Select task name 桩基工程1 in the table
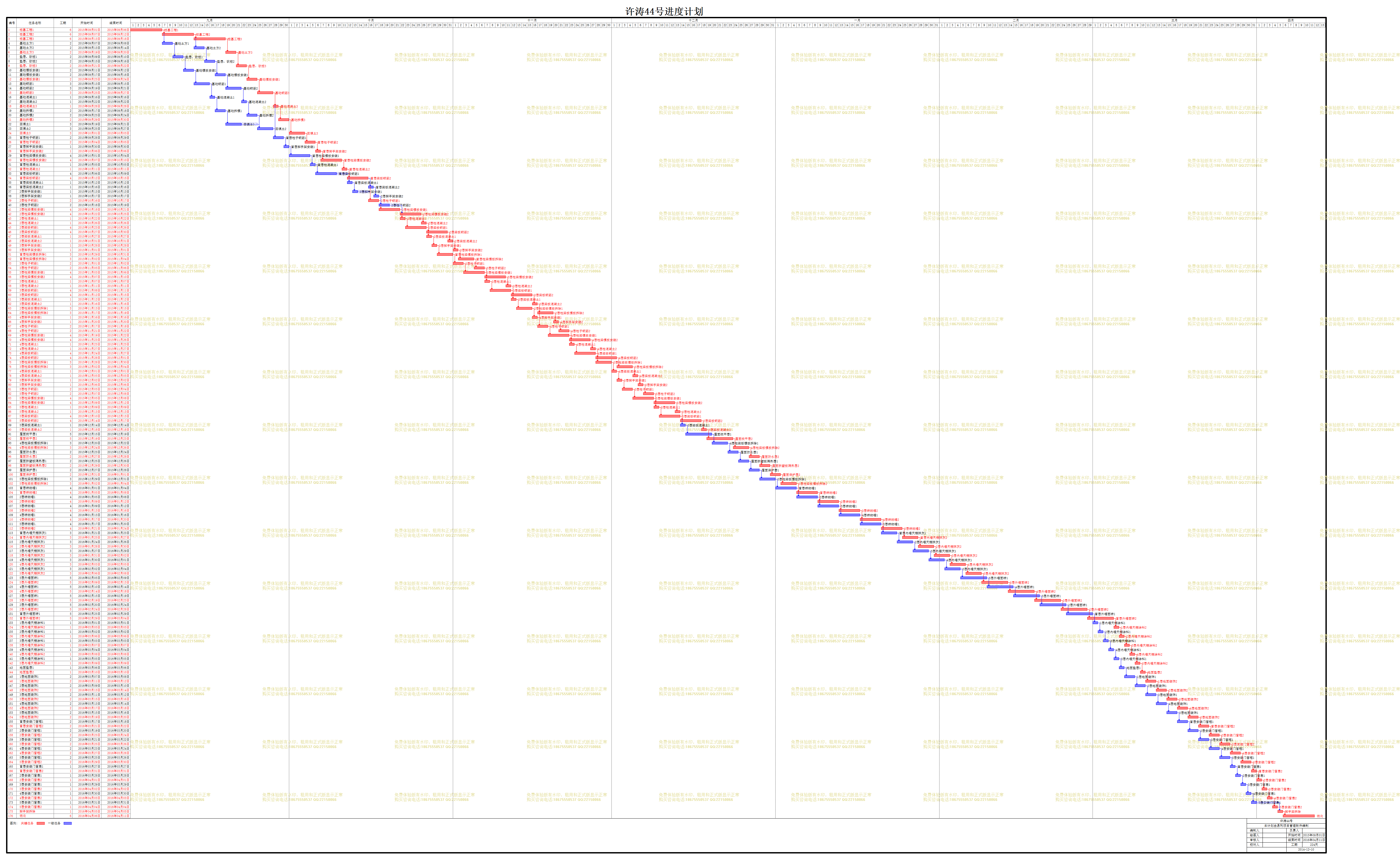The height and width of the screenshot is (859, 1400). [x=27, y=30]
